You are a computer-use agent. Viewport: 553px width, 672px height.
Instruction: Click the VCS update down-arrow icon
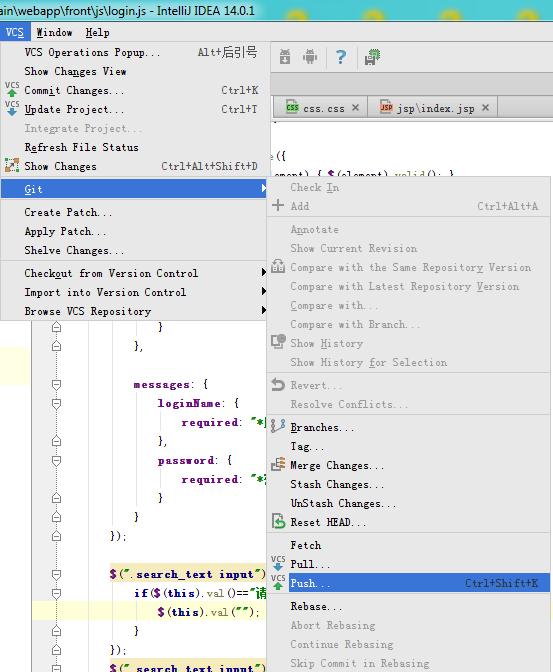pos(12,108)
